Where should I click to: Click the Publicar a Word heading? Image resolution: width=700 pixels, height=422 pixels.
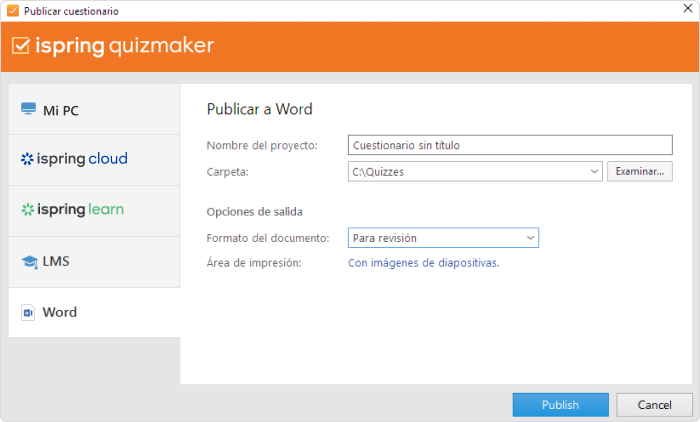pyautogui.click(x=259, y=109)
